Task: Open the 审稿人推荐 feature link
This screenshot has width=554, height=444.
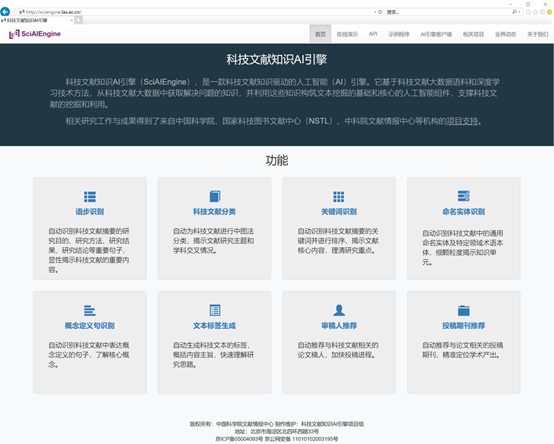Action: [339, 326]
